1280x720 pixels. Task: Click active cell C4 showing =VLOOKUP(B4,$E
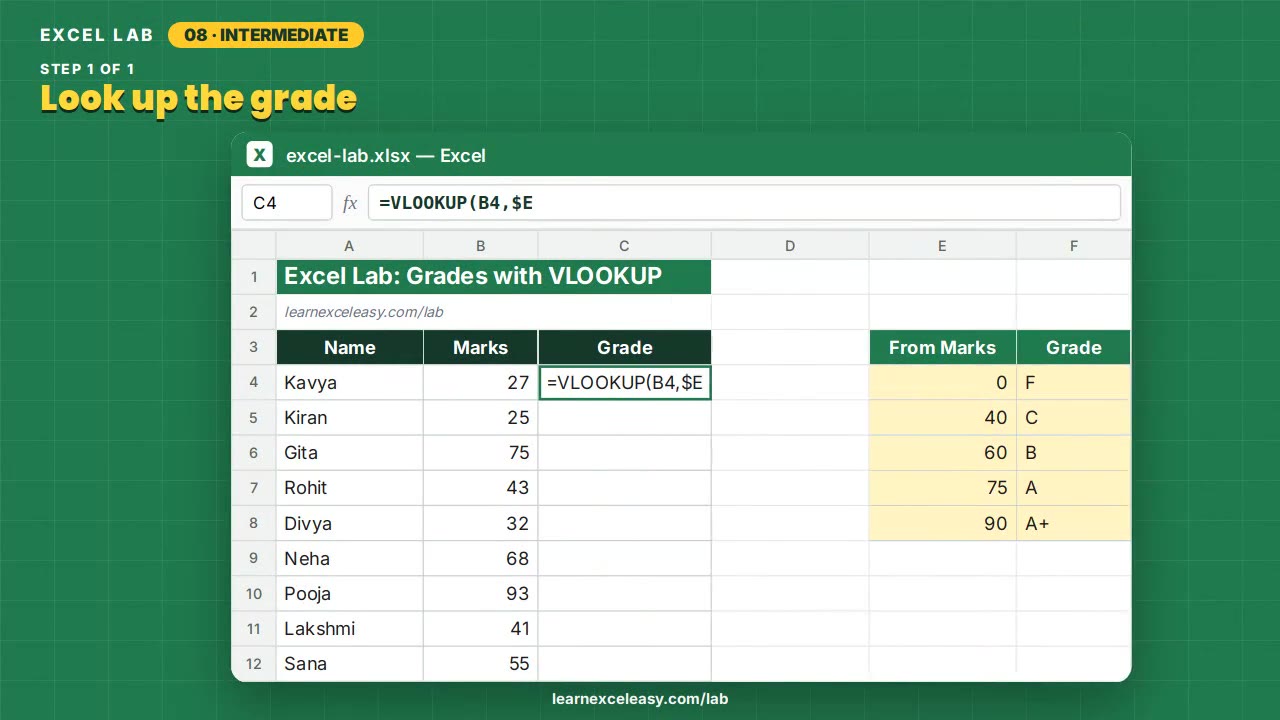click(625, 382)
